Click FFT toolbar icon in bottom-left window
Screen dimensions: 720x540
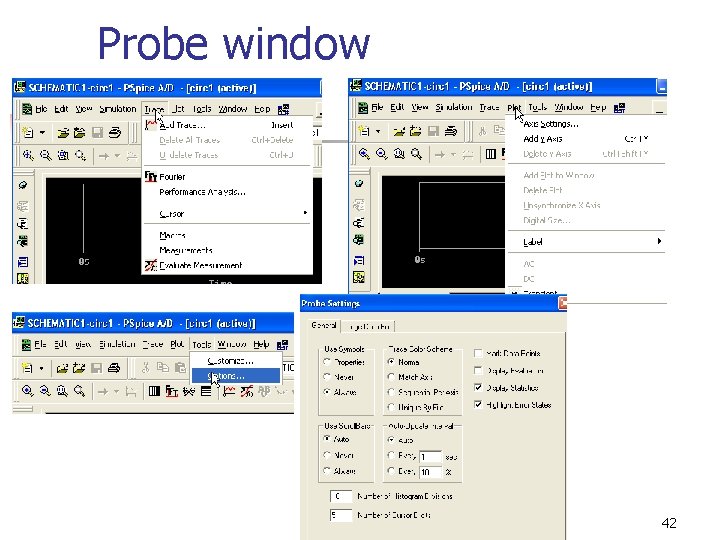pos(172,391)
